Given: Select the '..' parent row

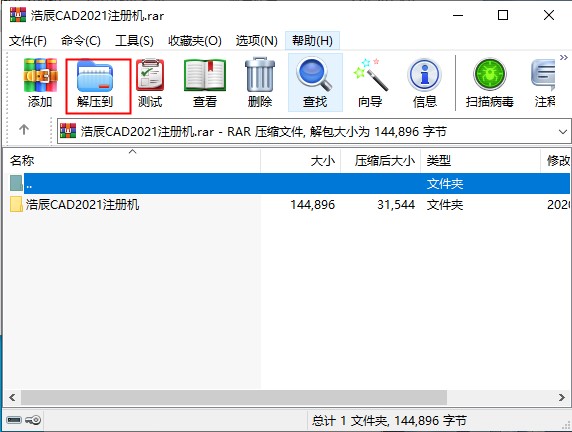Looking at the screenshot, I should tap(290, 183).
